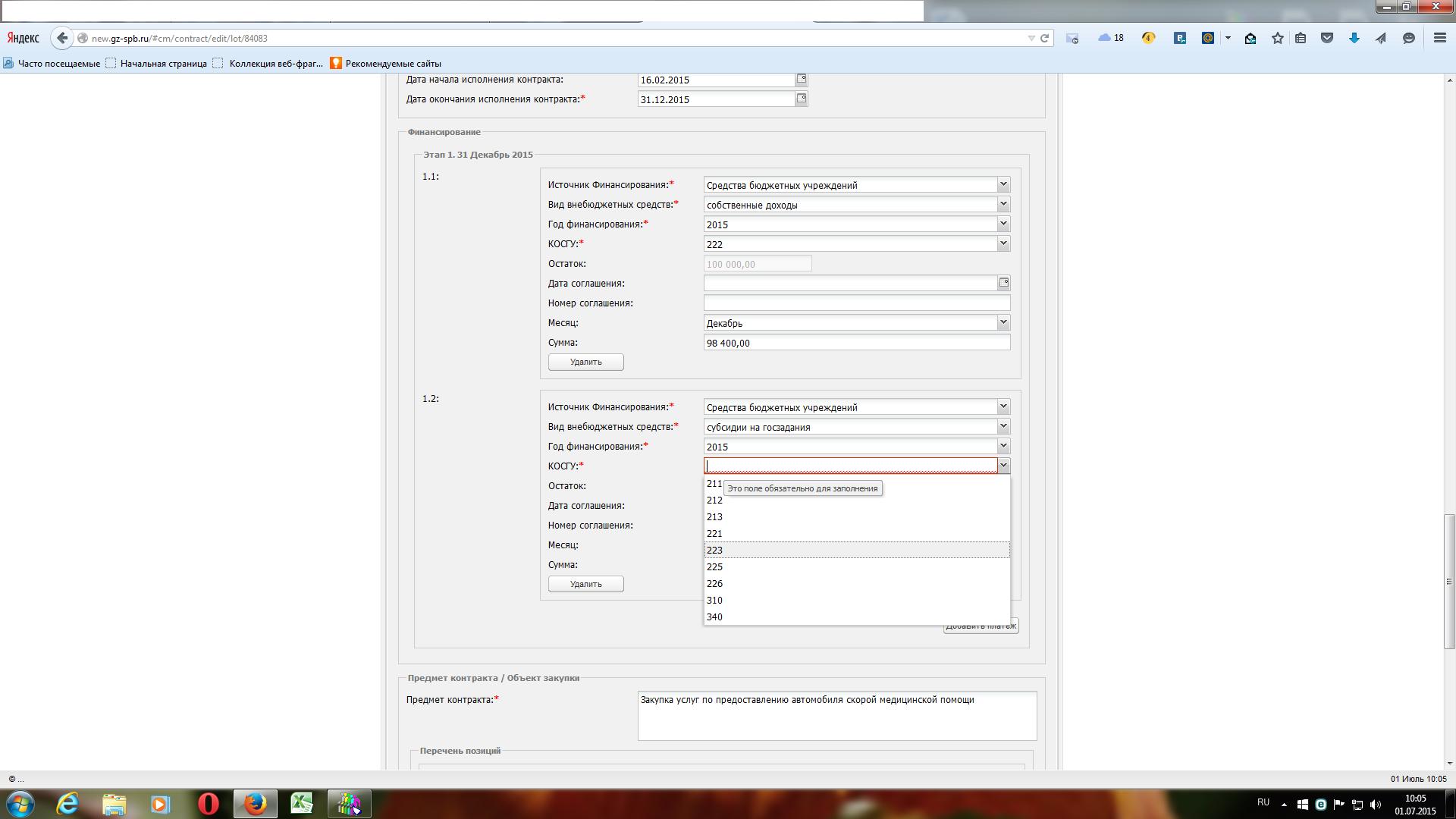
Task: Click weather widget showing 18
Action: [x=1111, y=38]
